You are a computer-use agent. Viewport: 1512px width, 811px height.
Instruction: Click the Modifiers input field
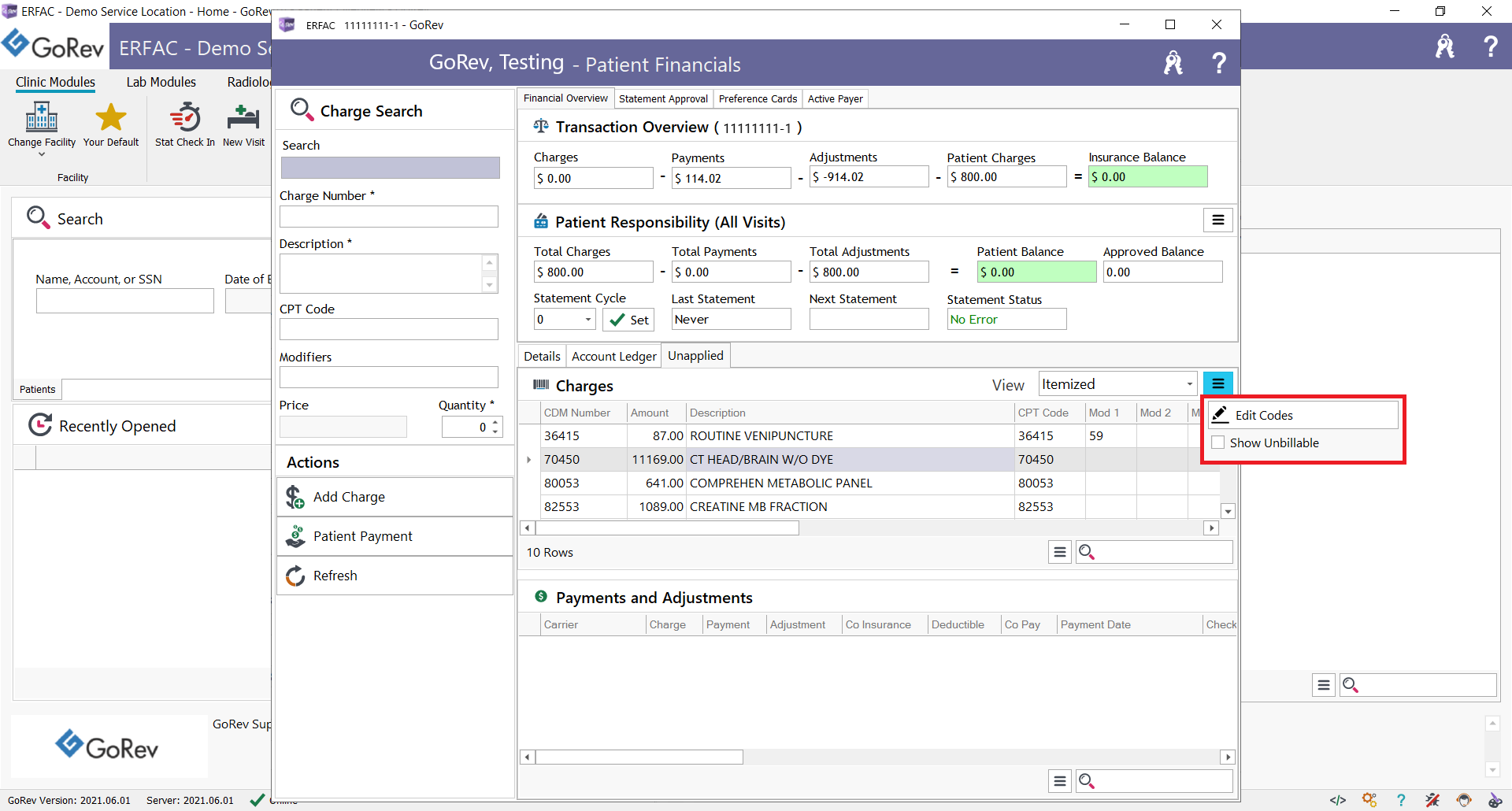point(389,377)
